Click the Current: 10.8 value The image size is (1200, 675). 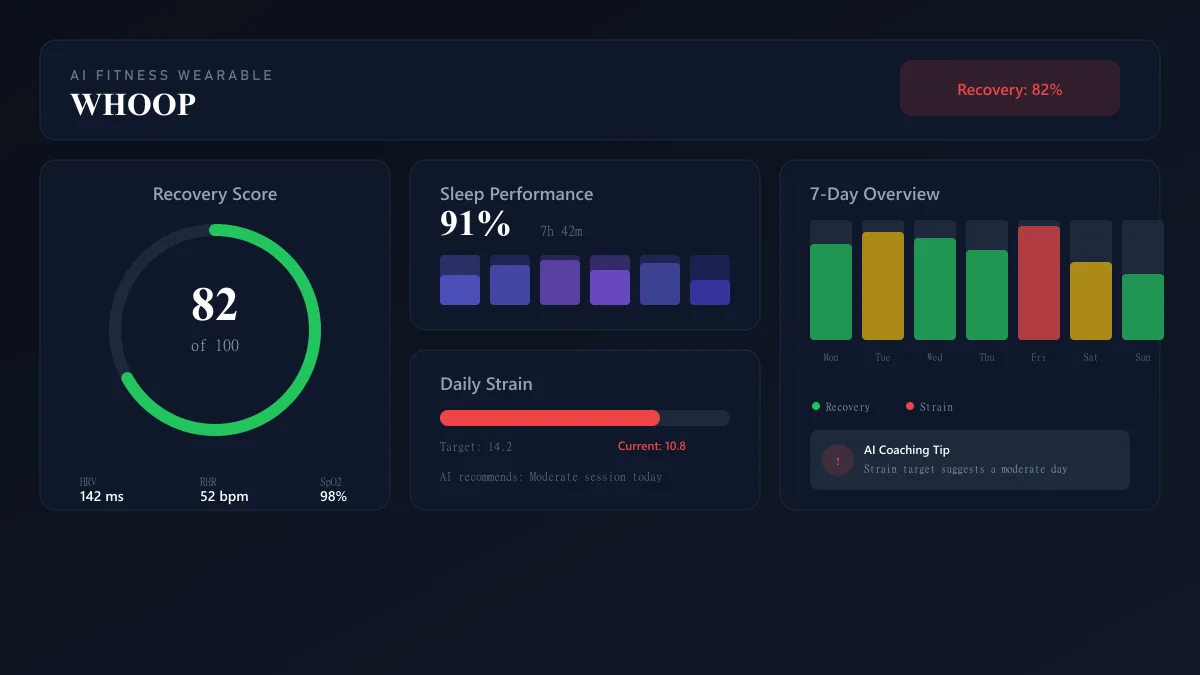[x=652, y=446]
